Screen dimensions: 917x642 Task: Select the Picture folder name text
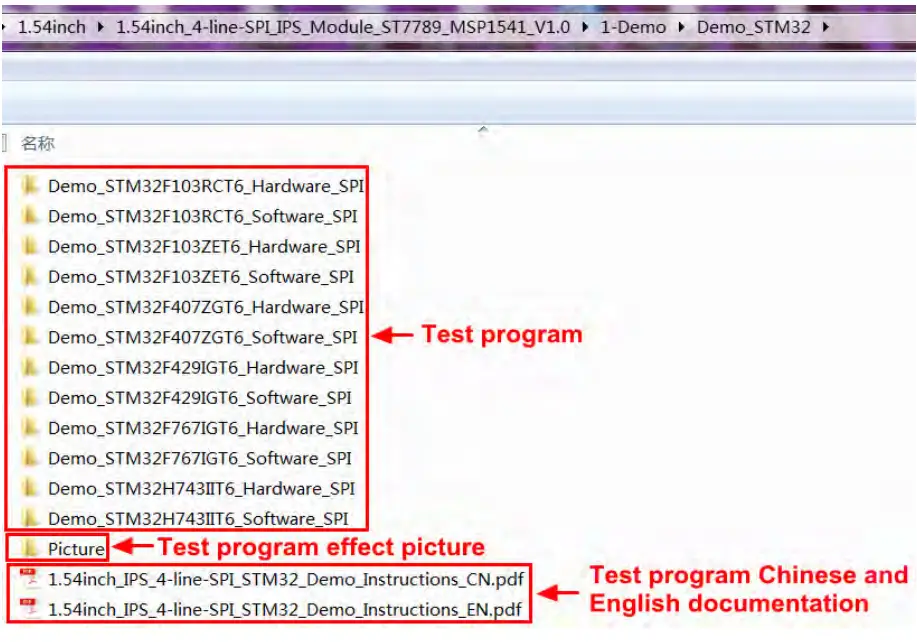click(x=76, y=548)
